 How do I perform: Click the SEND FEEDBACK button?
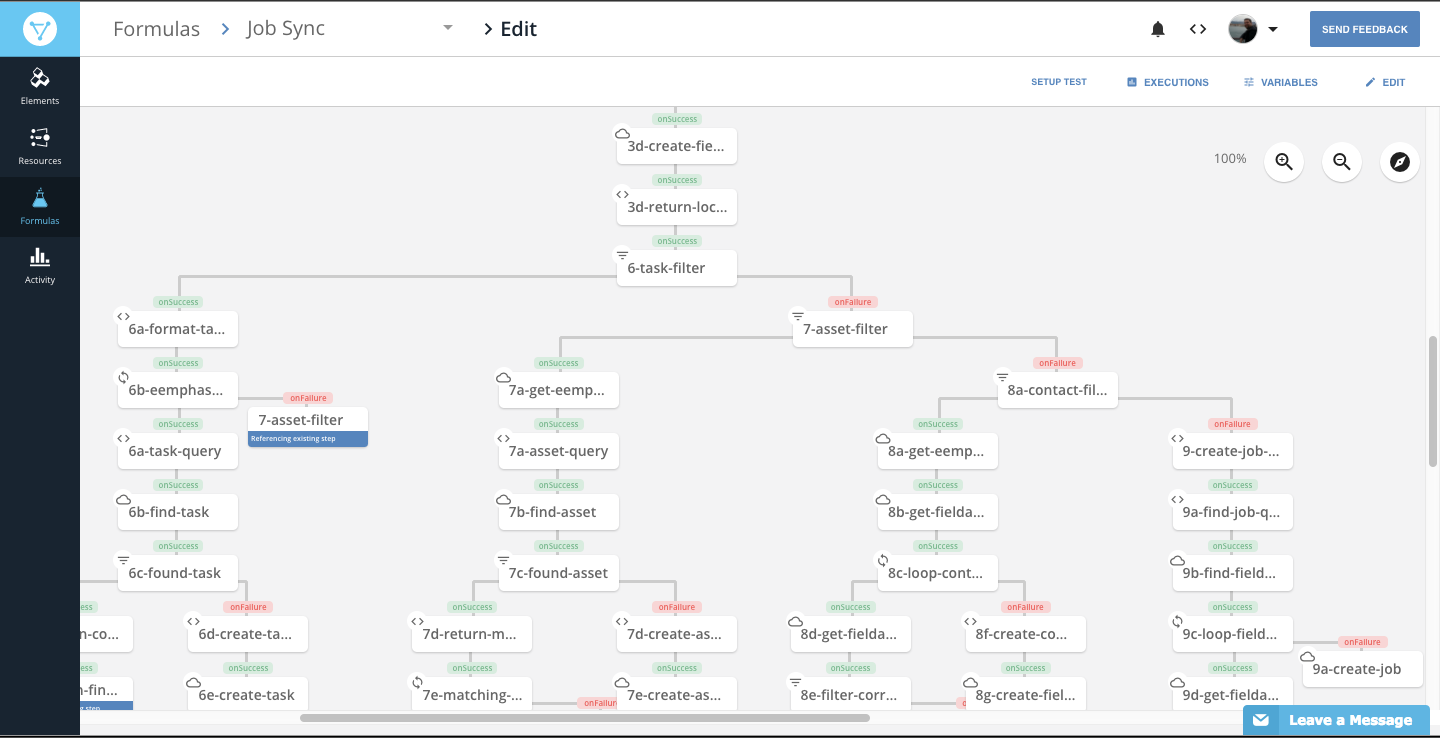1364,28
